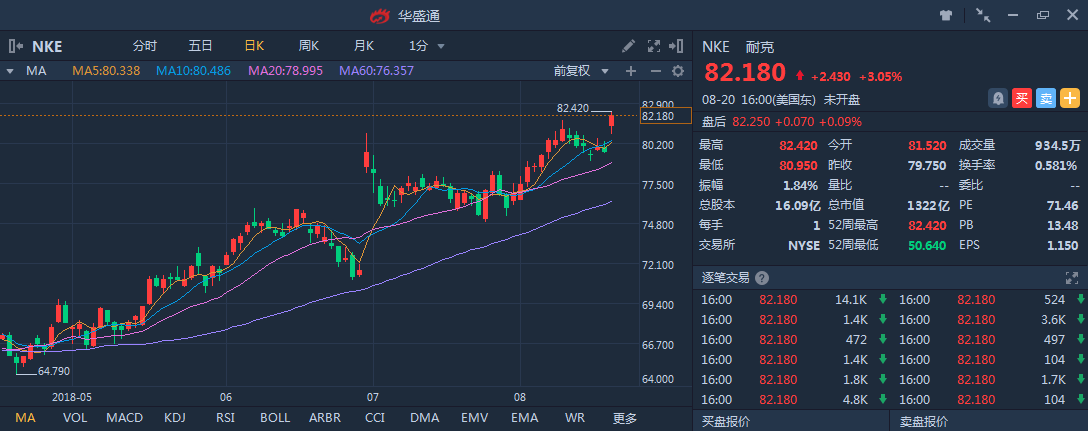Open the 1分 minute interval dropdown
The image size is (1088, 431).
click(x=426, y=47)
